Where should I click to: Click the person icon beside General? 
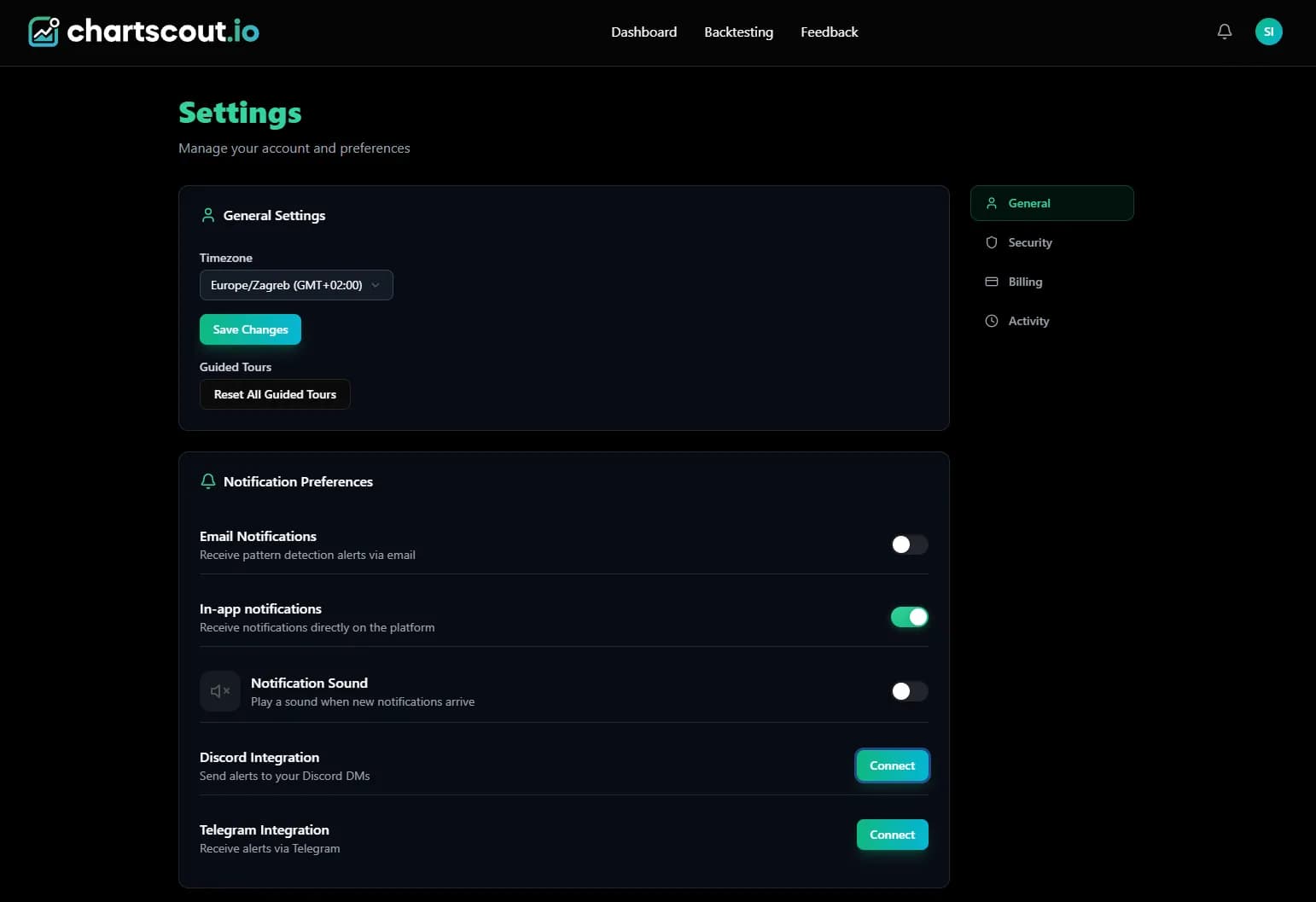tap(991, 203)
